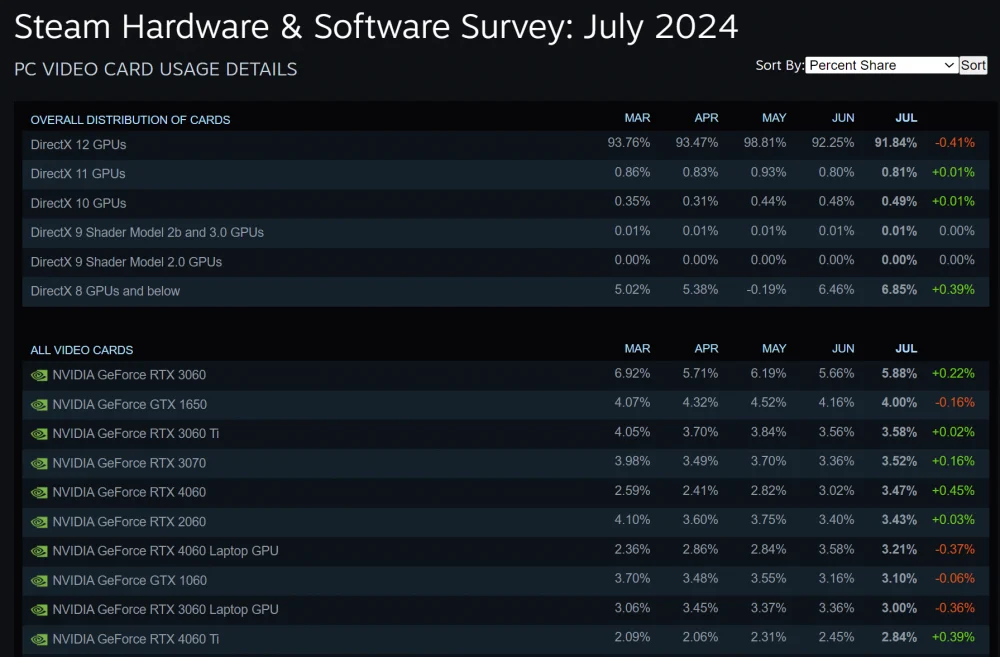
Task: Click the Steam Hardware & Software Survey title
Action: pyautogui.click(x=376, y=27)
